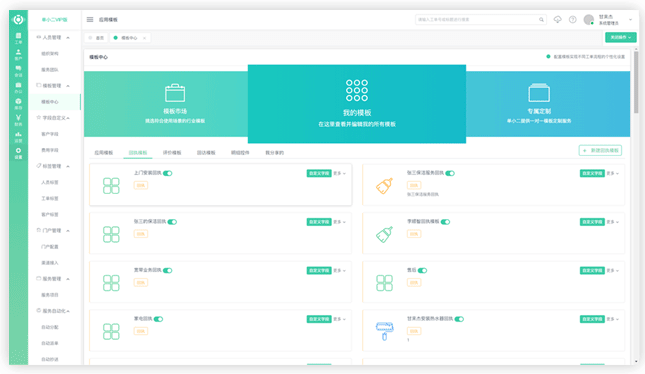Open 更多 dropdown on 张三保洁服务回执 card
This screenshot has height=374, width=645.
tap(613, 173)
